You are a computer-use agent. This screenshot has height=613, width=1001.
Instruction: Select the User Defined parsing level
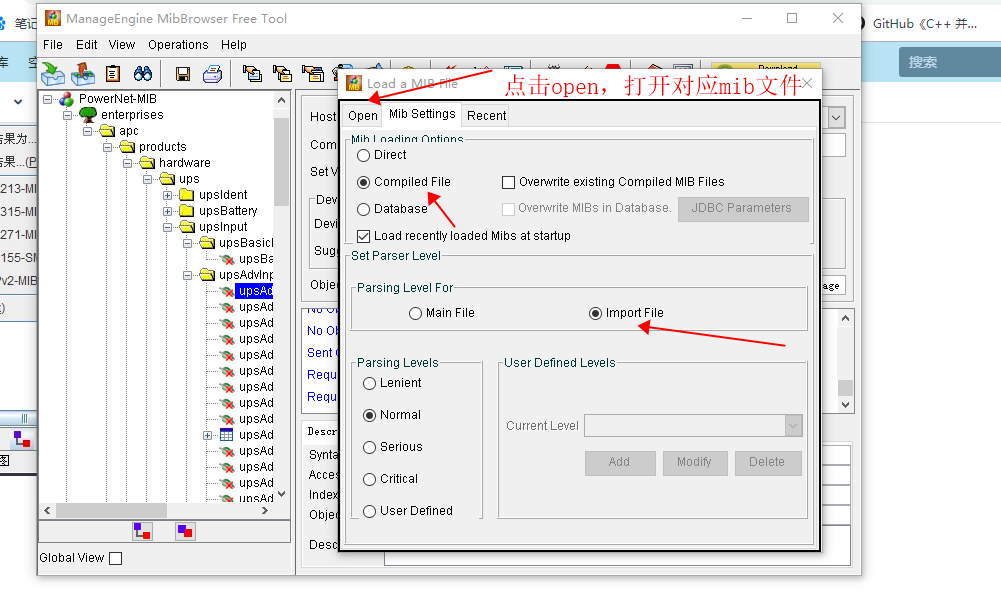point(370,511)
